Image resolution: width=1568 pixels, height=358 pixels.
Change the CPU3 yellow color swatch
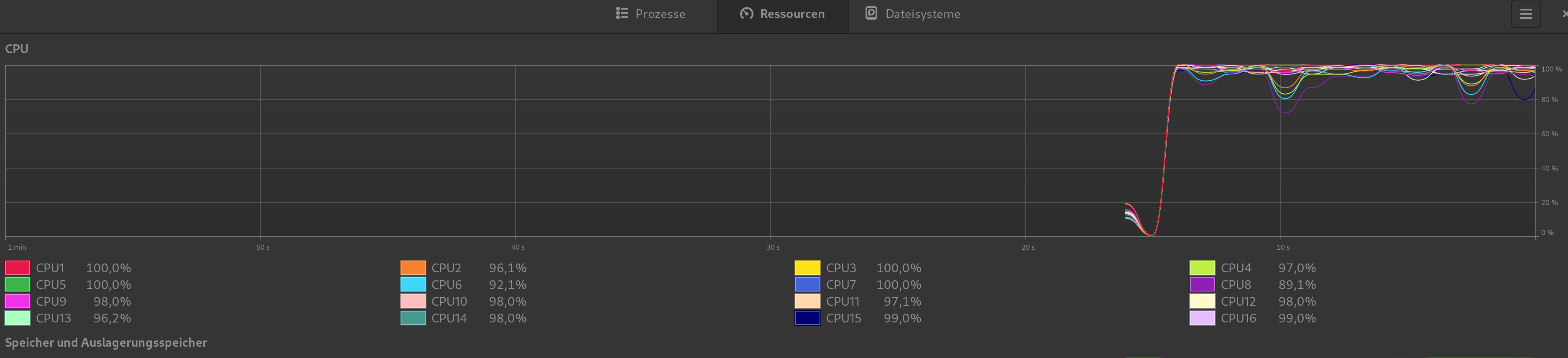point(808,268)
